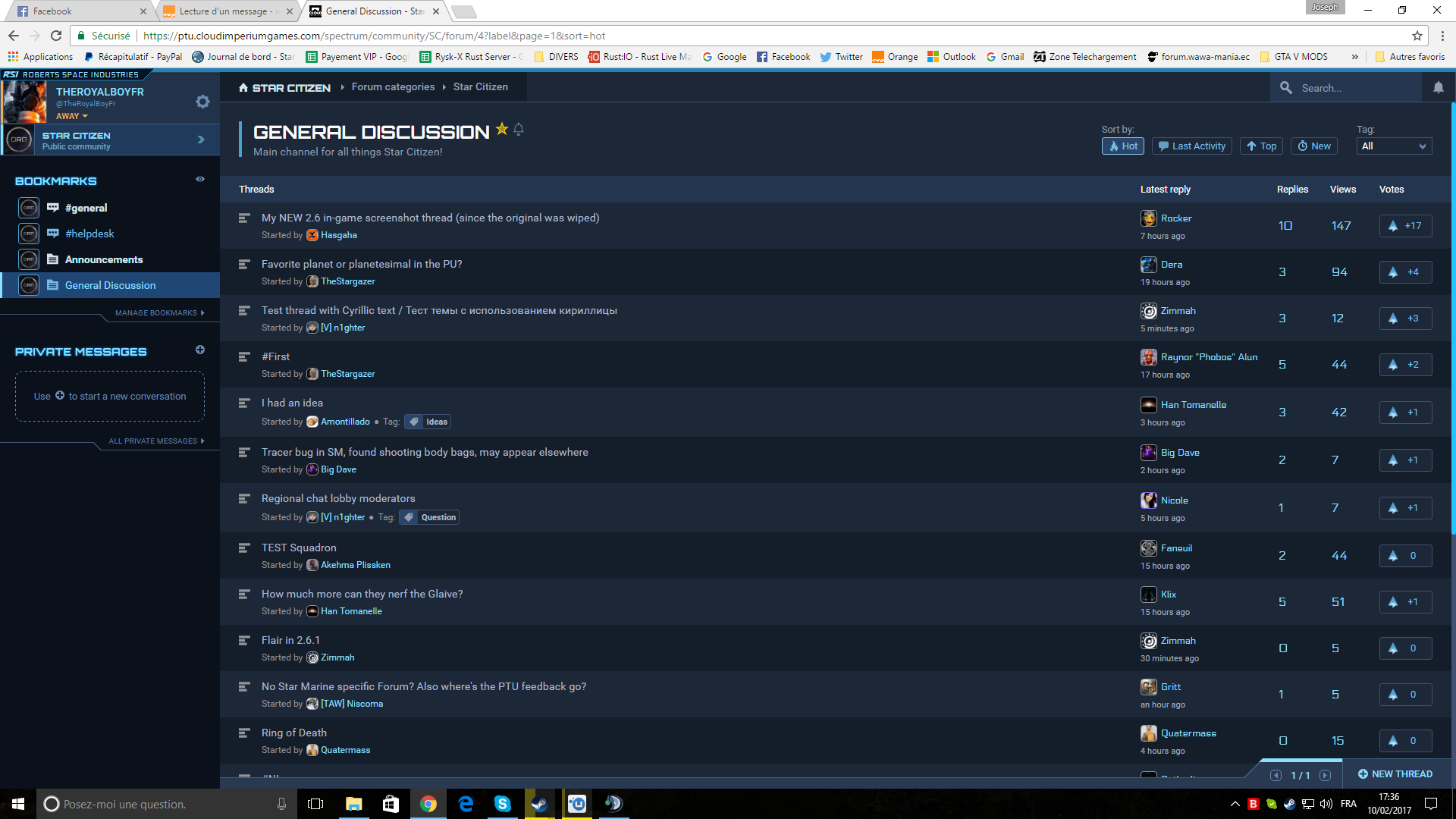The image size is (1456, 819).
Task: Open thread 'I had an idea'
Action: click(292, 403)
